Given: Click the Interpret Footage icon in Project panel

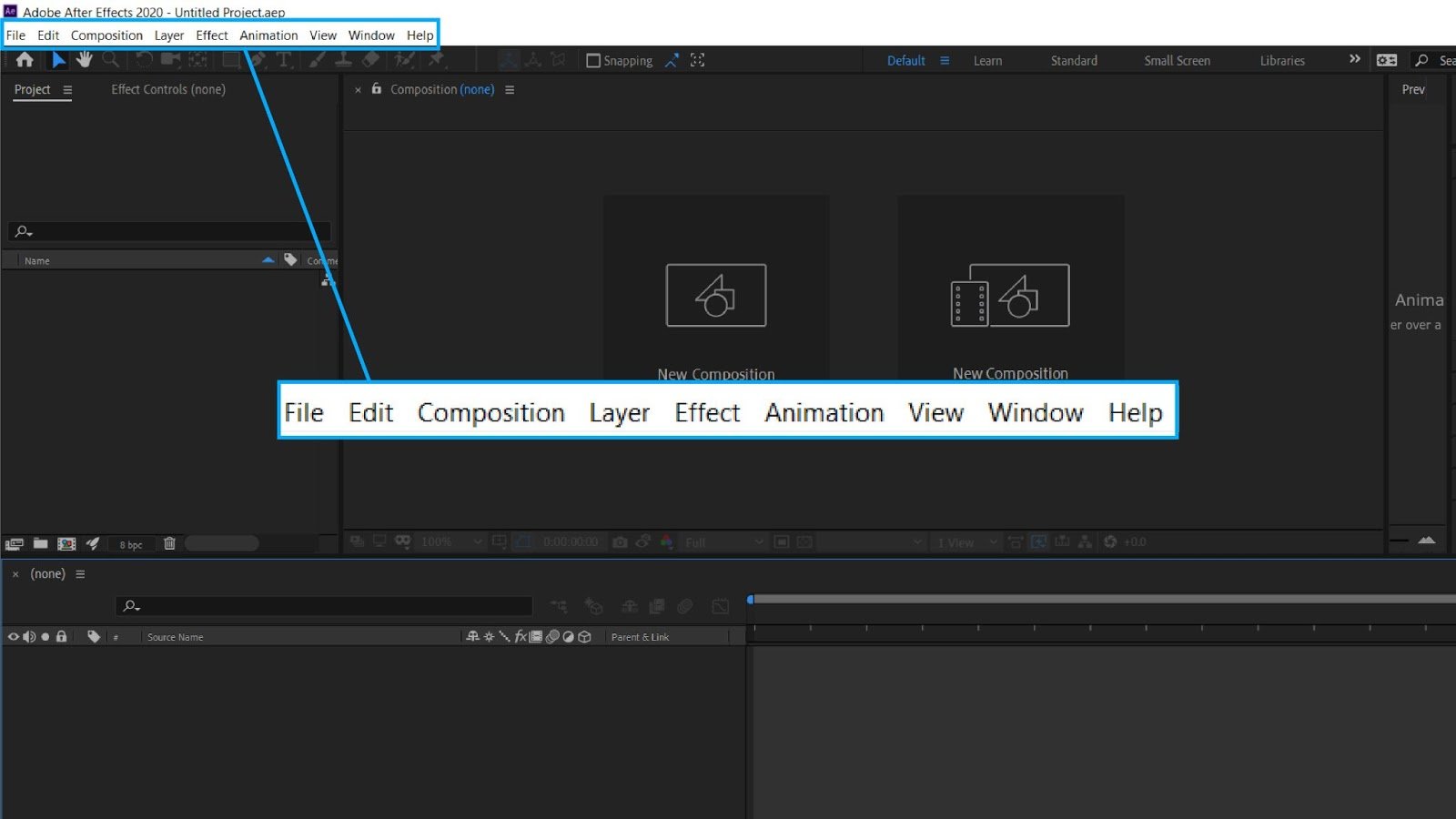Looking at the screenshot, I should 14,544.
